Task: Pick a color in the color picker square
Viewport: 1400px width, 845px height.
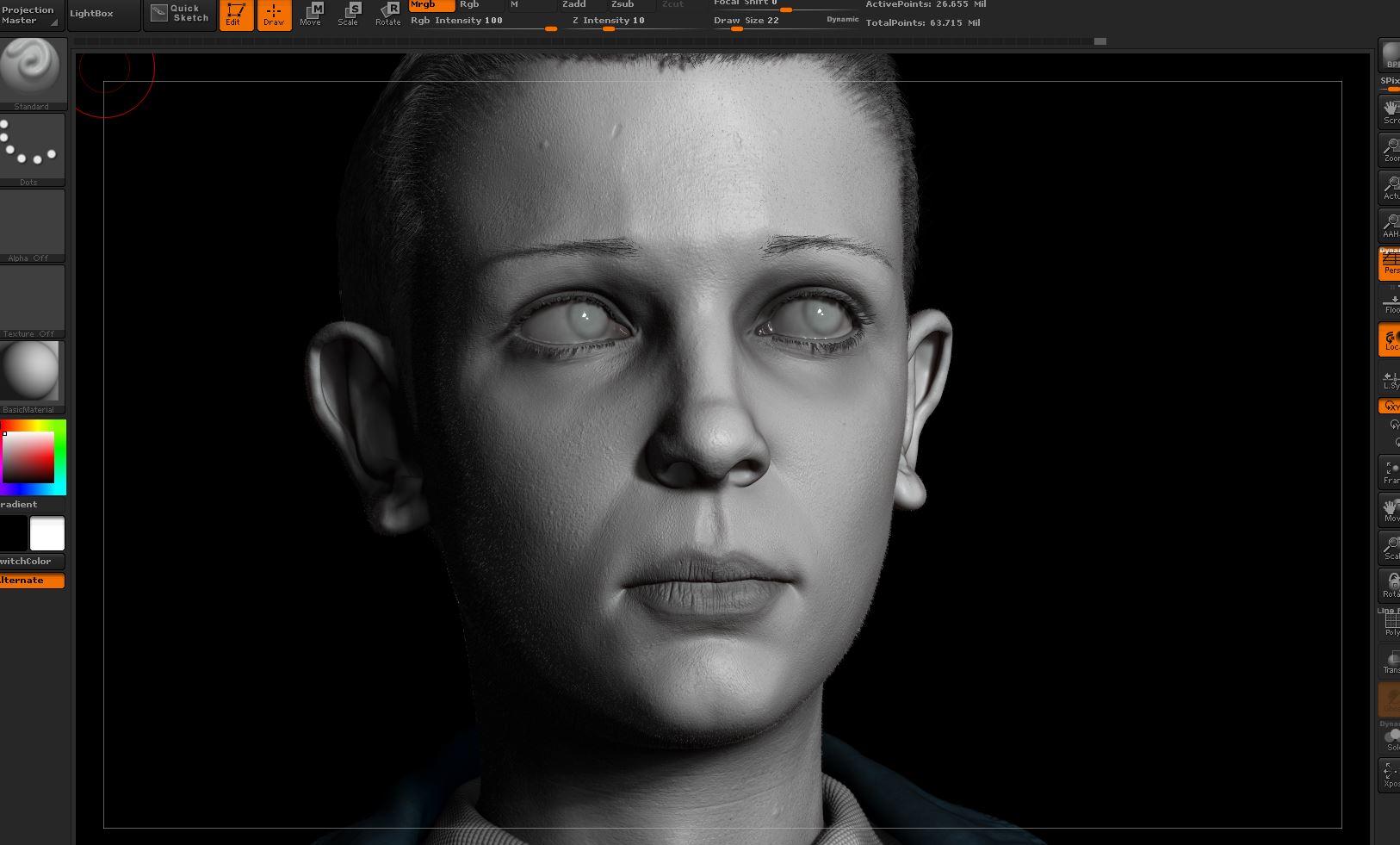Action: (x=28, y=457)
